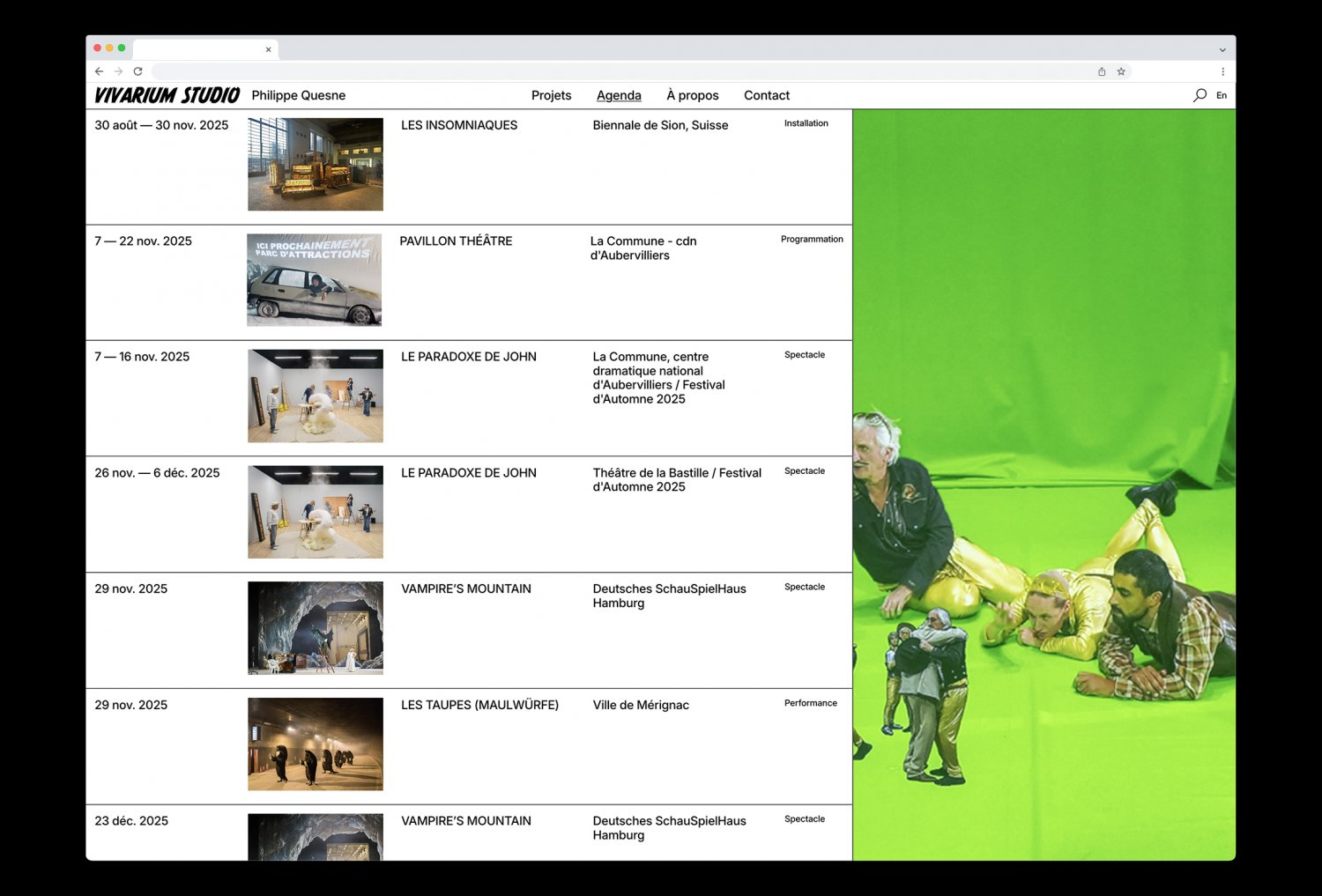This screenshot has width=1322, height=896.
Task: Open the Les Insomniaques installation thumbnail
Action: tap(316, 164)
